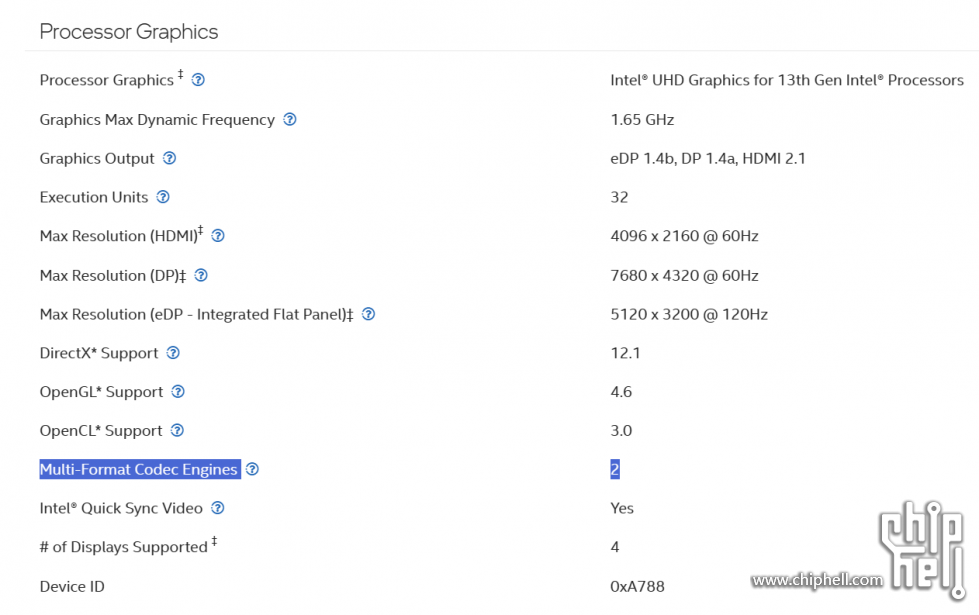The width and height of the screenshot is (979, 615).
Task: Click the Intel UHD Graphics value text
Action: pos(787,80)
